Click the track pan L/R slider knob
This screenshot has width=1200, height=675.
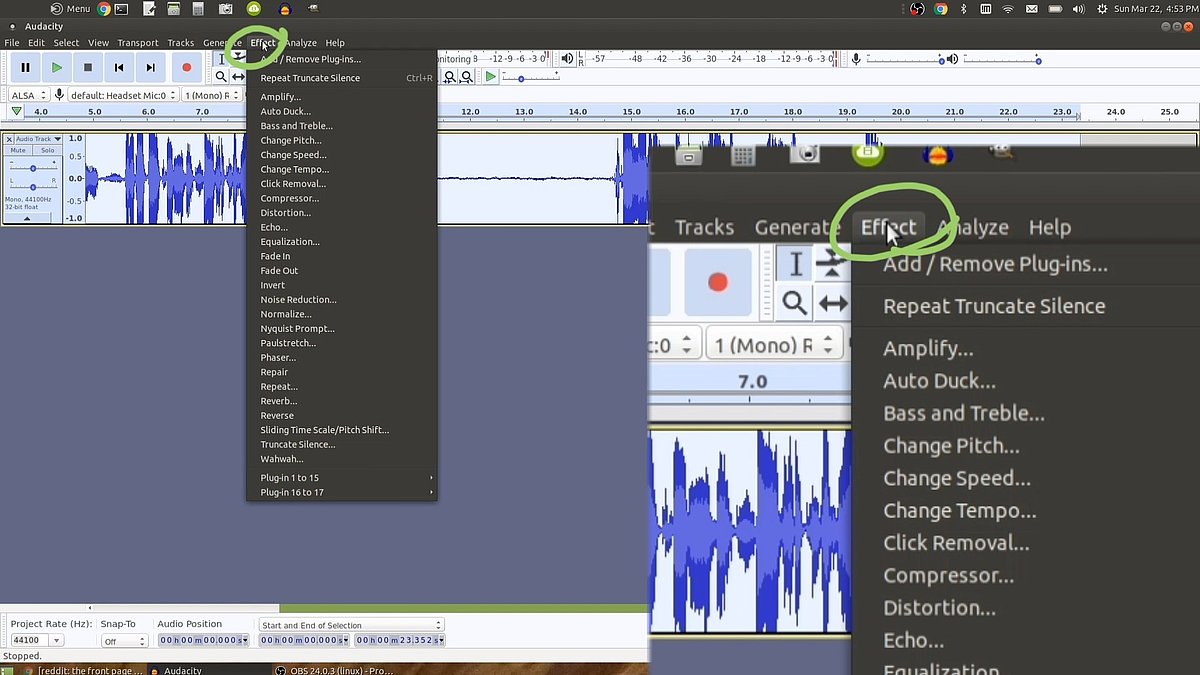tap(33, 186)
